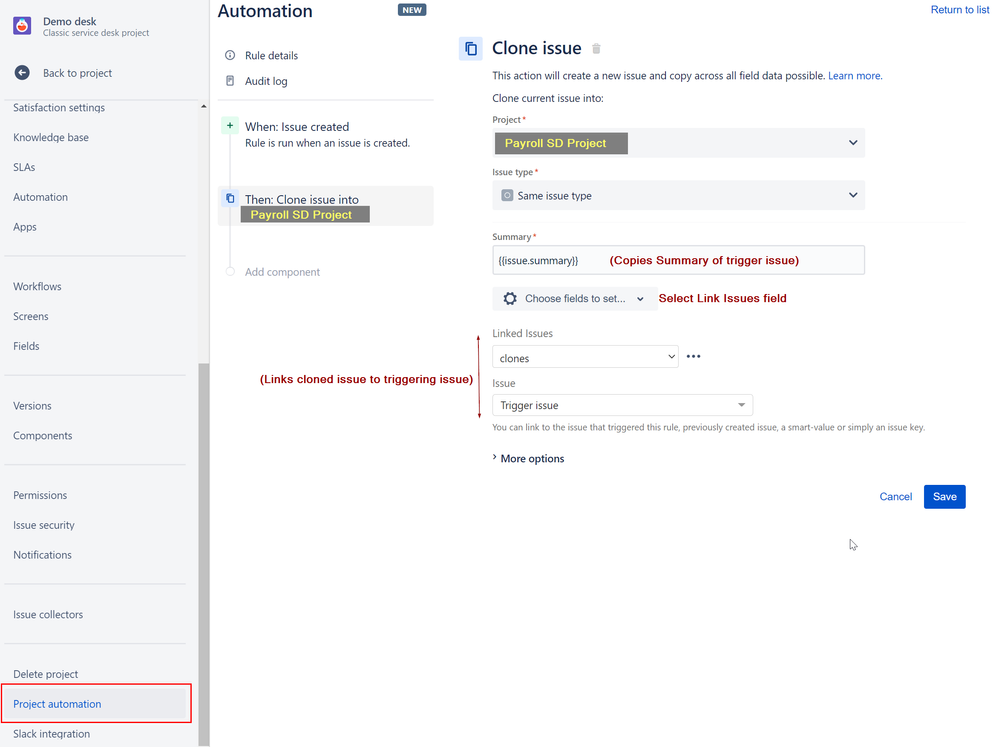Image resolution: width=999 pixels, height=747 pixels.
Task: Open the Linked Issues clones dropdown
Action: click(x=585, y=357)
